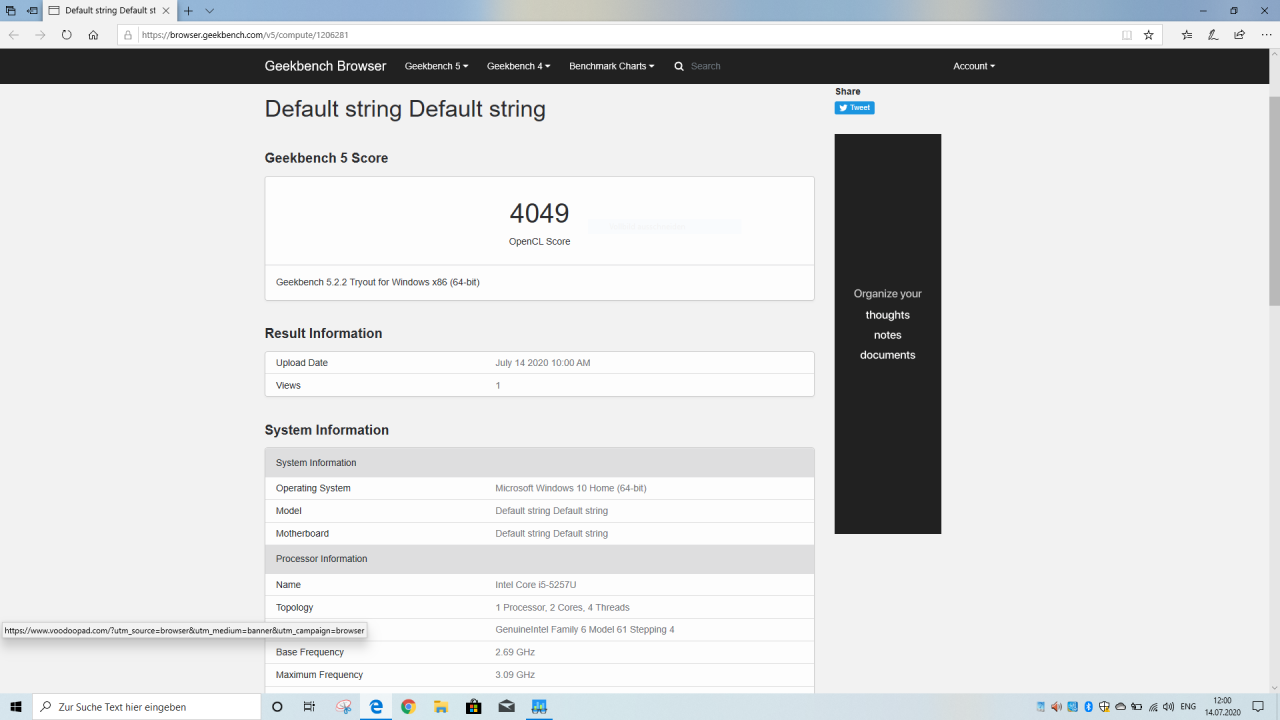Show tabs you've set aside icon
Viewport: 1280px width, 720px height.
tap(11, 10)
